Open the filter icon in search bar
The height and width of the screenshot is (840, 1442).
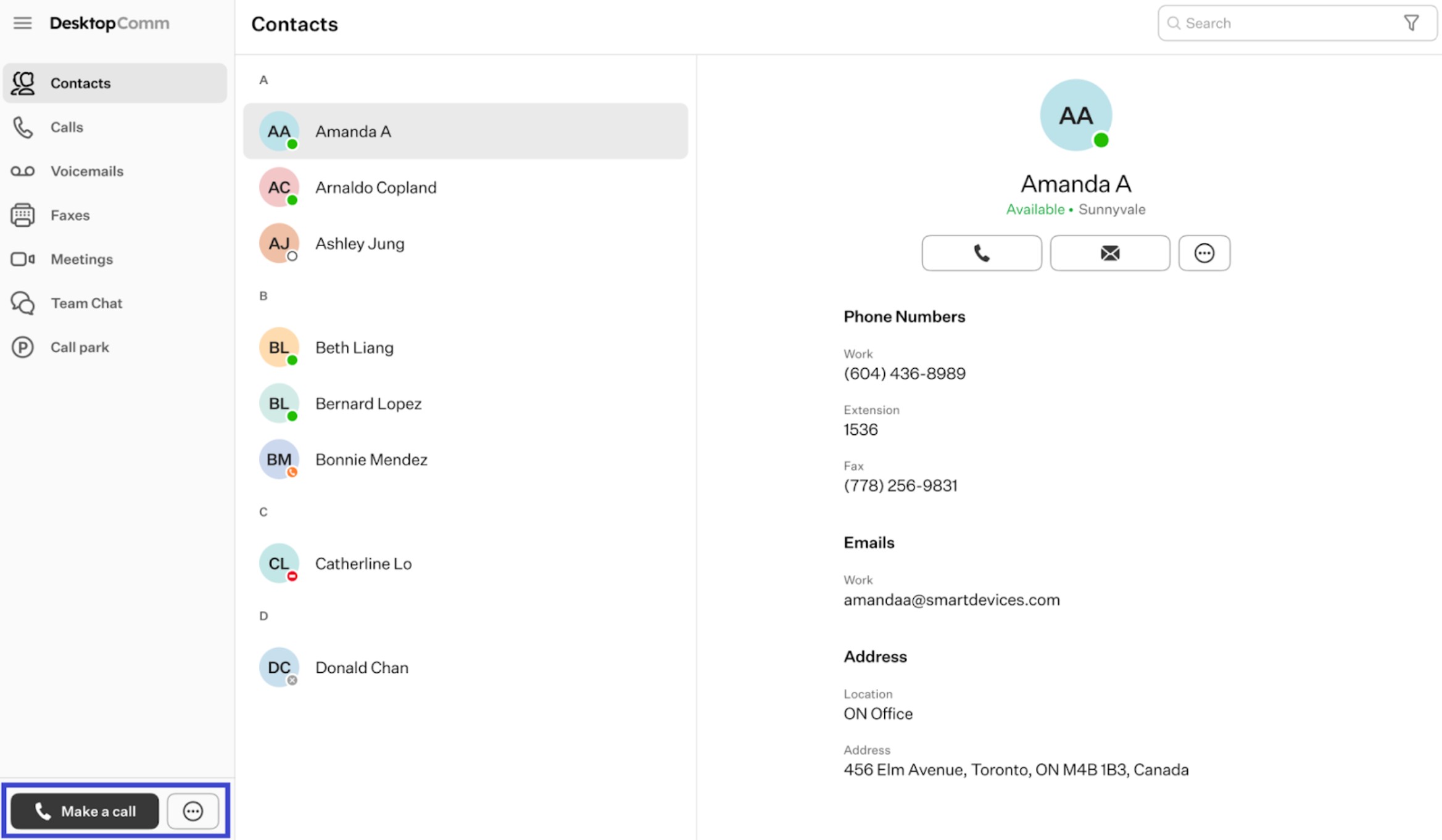pos(1411,23)
